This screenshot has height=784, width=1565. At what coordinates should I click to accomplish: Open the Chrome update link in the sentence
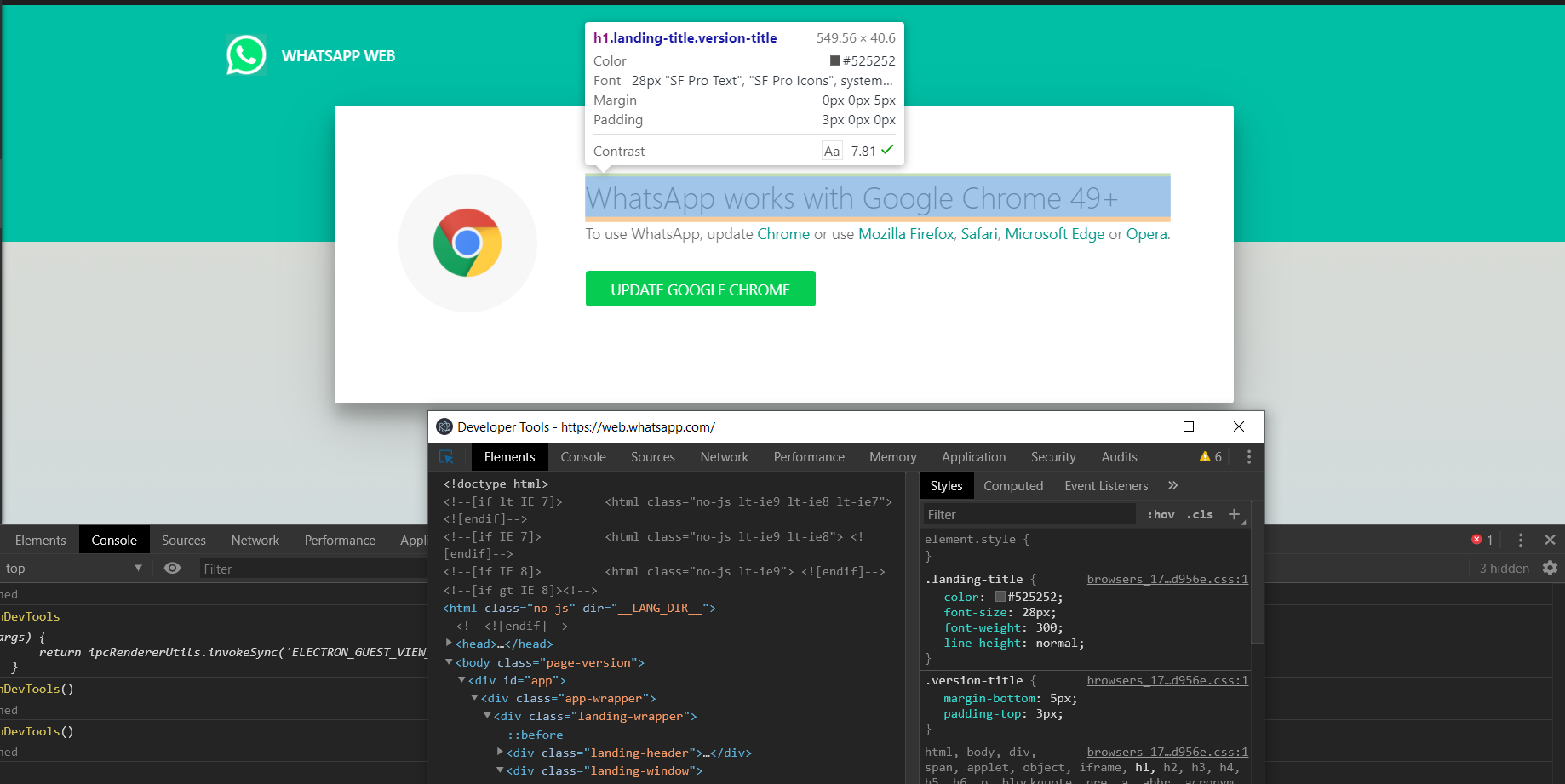pos(783,234)
